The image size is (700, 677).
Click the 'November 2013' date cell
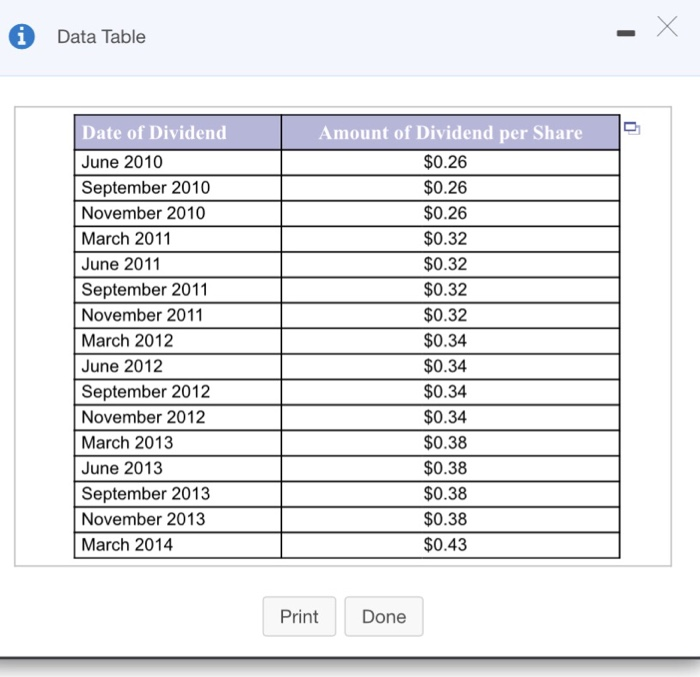(178, 519)
